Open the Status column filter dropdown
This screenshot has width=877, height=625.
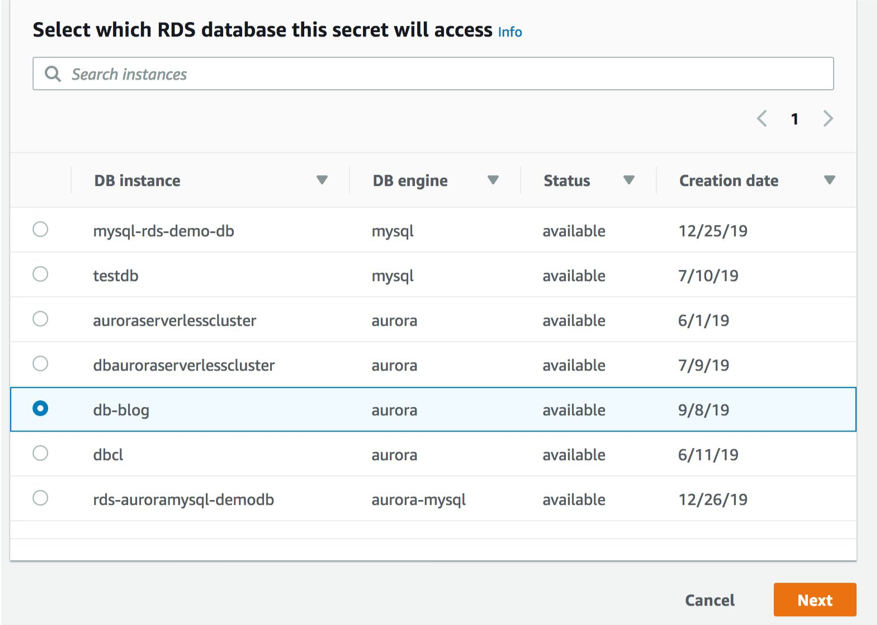[x=629, y=180]
